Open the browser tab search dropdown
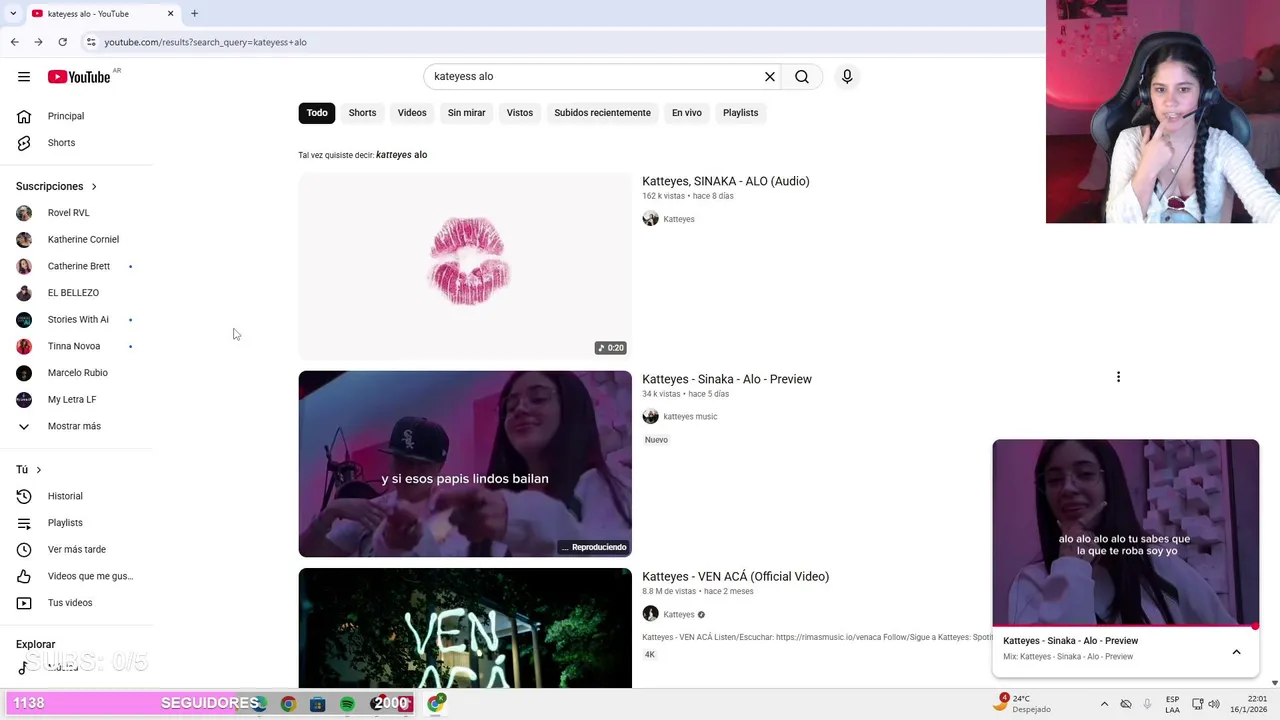1280x720 pixels. (12, 13)
